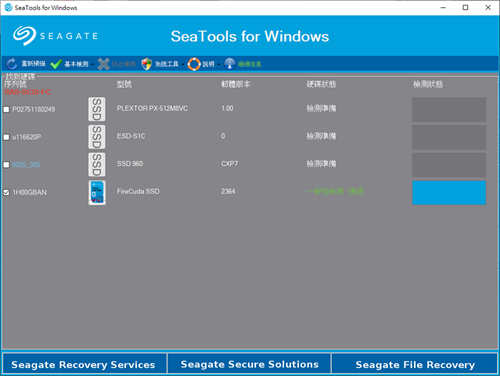The width and height of the screenshot is (500, 376).
Task: Click the blue test status bar for FireCuda
Action: tap(449, 192)
